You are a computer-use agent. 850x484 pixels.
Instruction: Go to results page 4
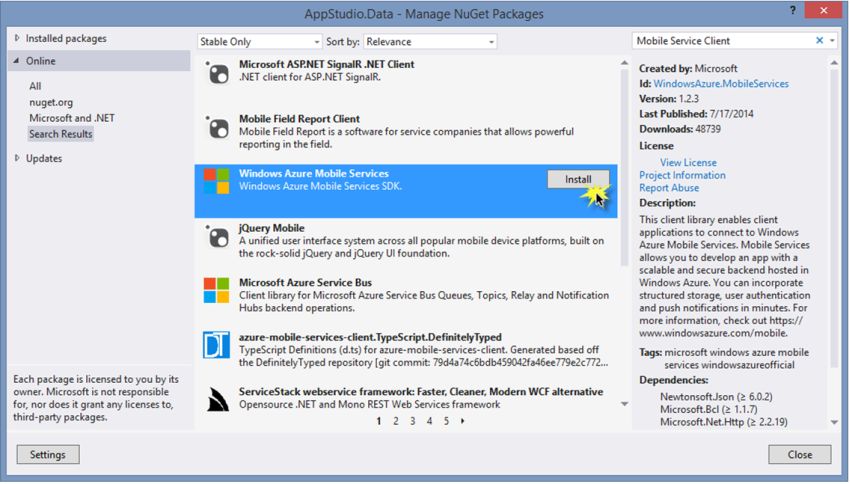tap(429, 421)
